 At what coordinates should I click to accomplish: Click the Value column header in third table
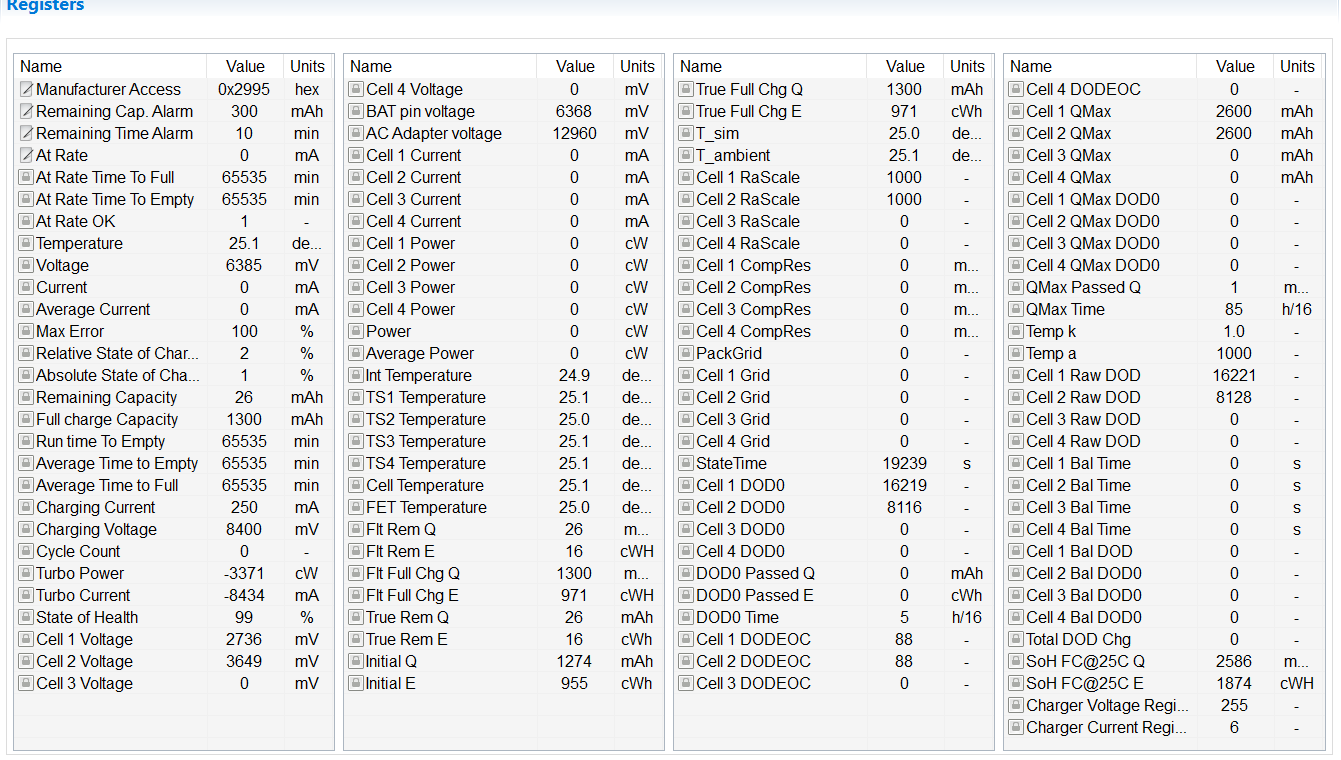[905, 67]
